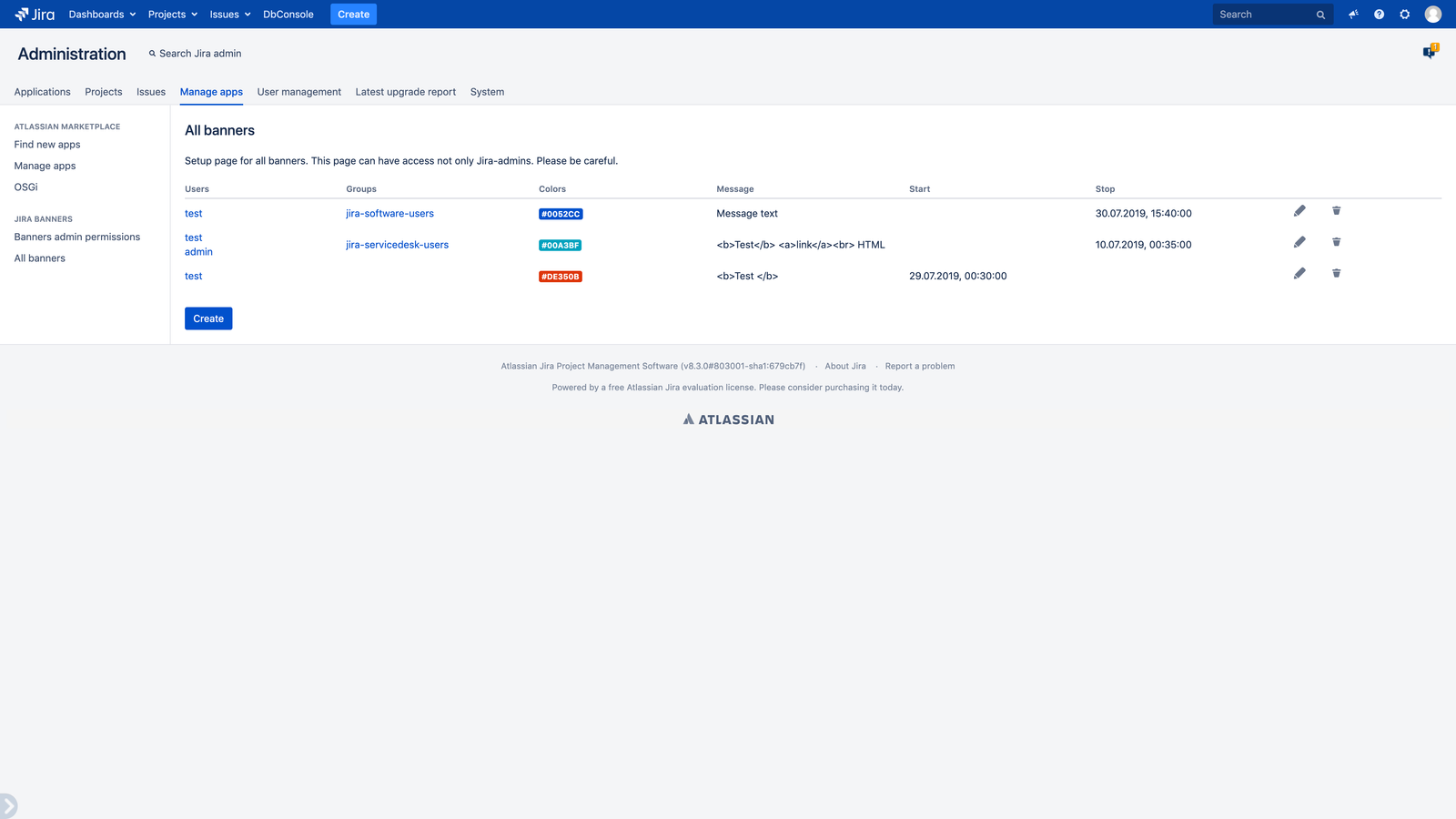1456x819 pixels.
Task: Click the Groups column header
Action: click(361, 189)
